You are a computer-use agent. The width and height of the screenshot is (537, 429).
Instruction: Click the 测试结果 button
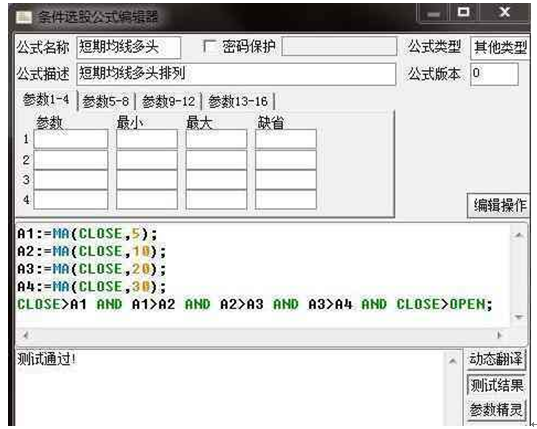(x=496, y=385)
